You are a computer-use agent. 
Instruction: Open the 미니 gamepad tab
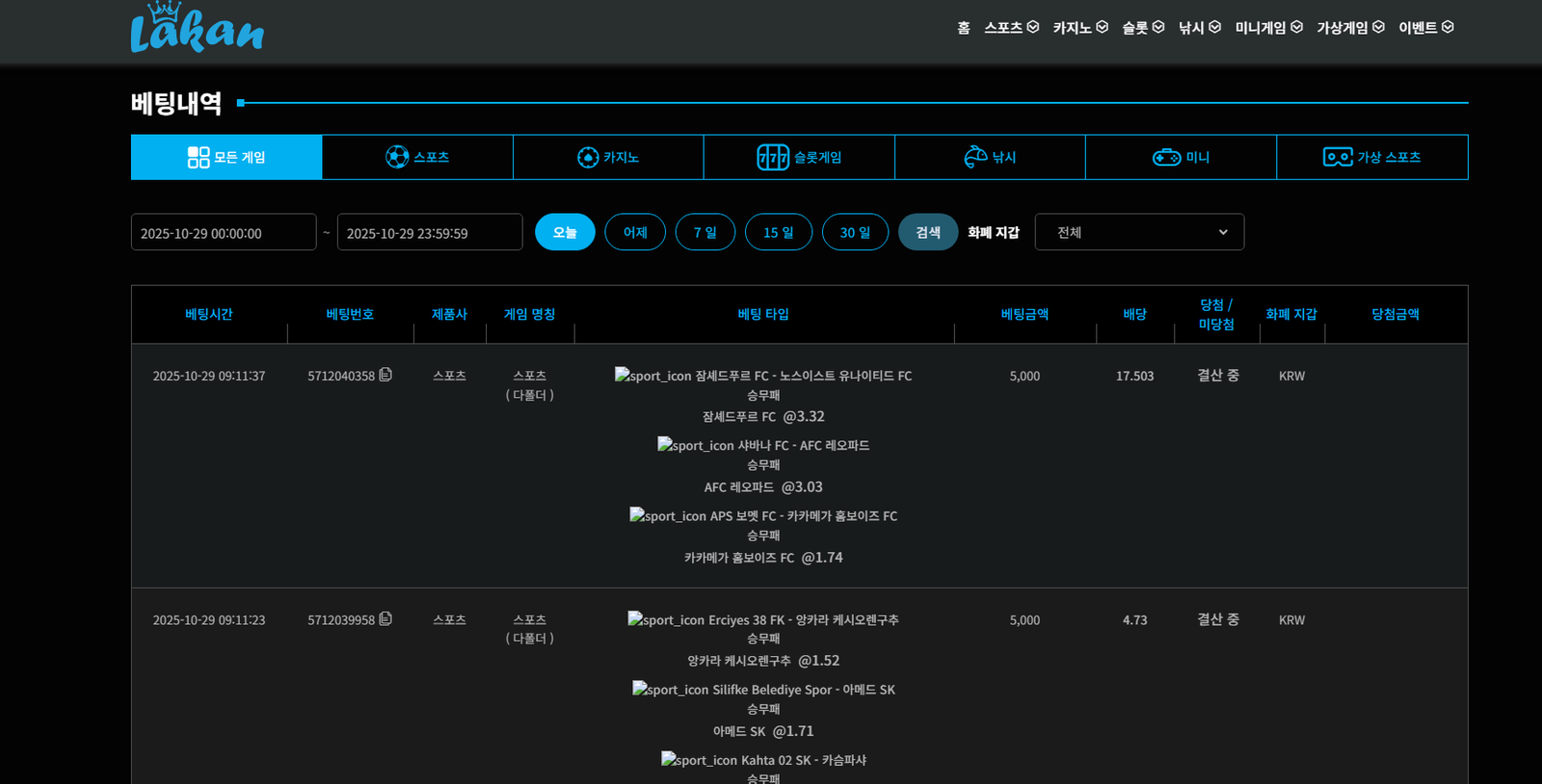1181,157
